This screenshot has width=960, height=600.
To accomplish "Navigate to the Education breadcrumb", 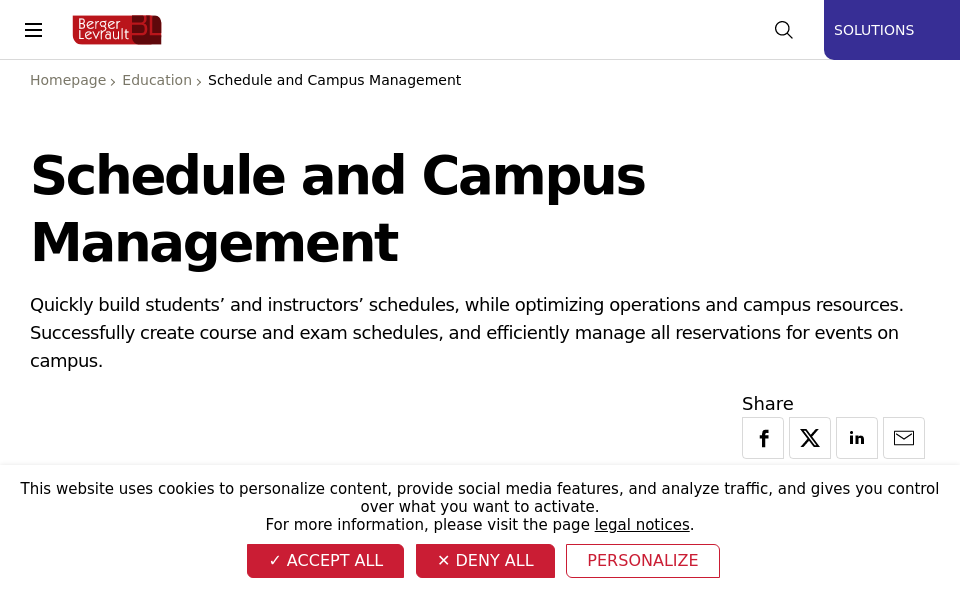I will coord(157,80).
